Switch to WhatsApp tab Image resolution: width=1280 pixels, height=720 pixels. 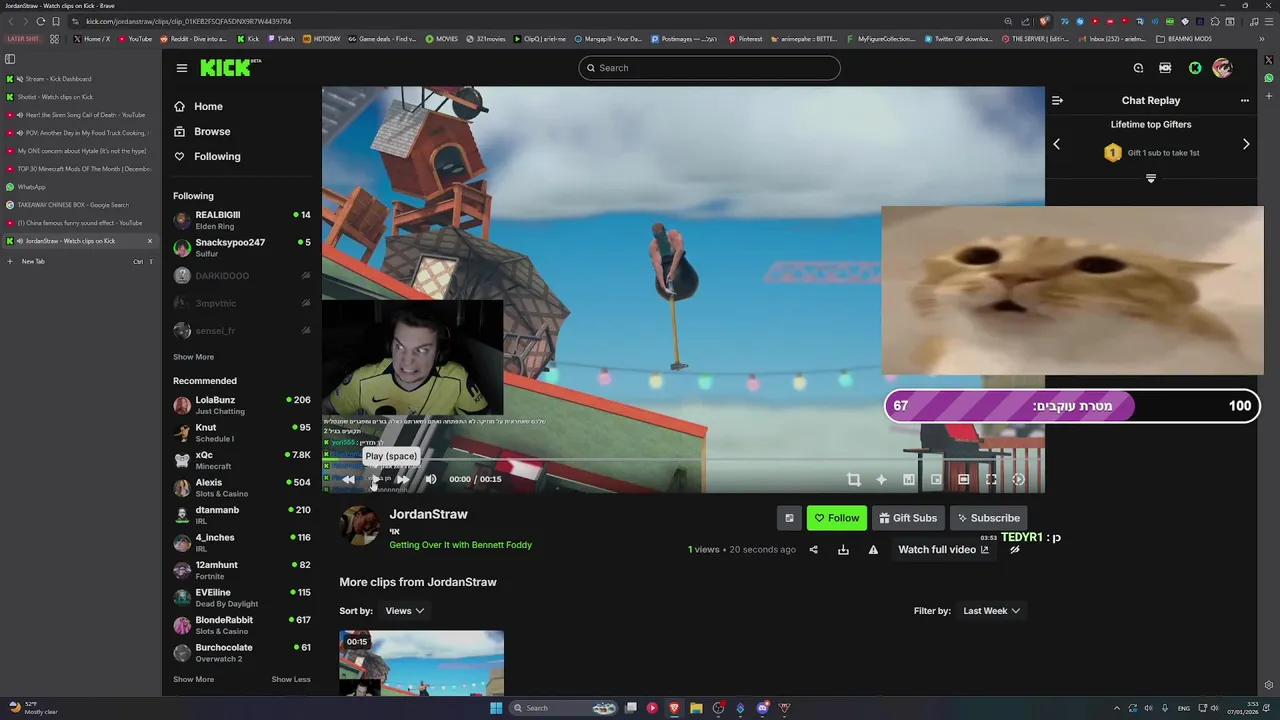pos(79,187)
